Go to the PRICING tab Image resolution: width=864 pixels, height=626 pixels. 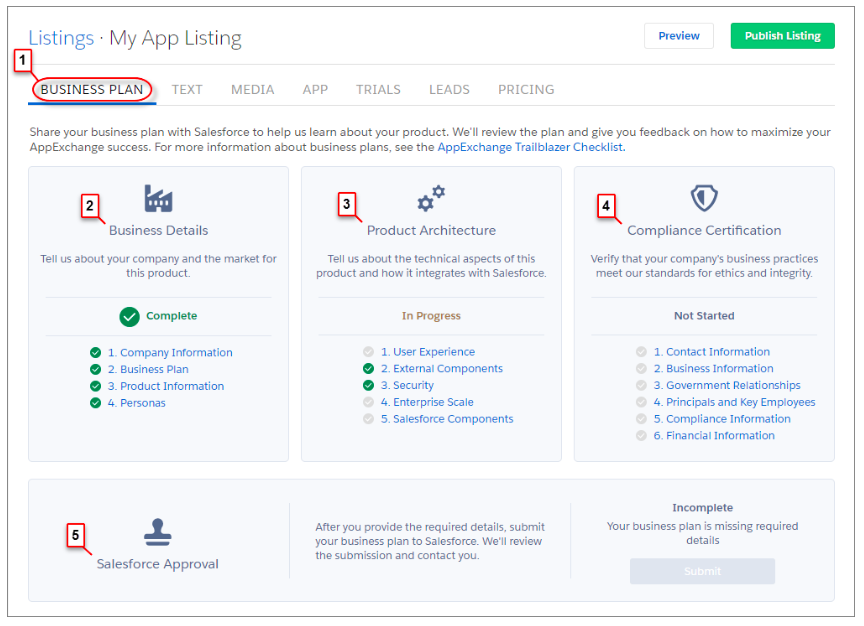[x=526, y=90]
